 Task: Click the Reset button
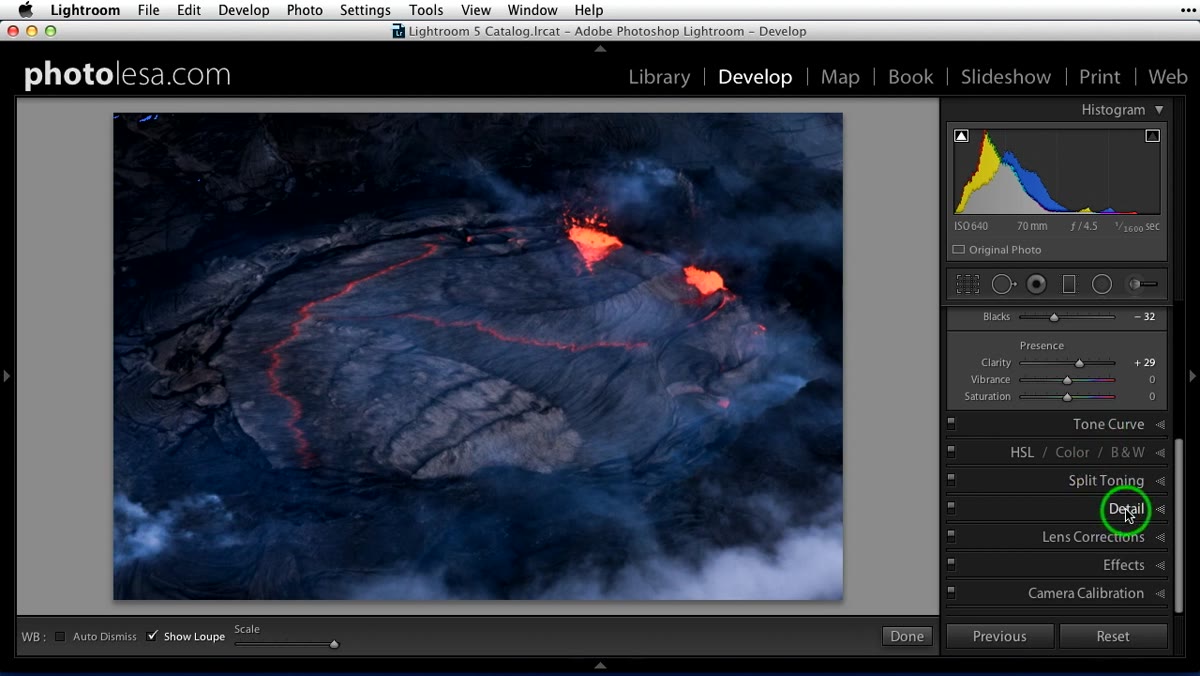pyautogui.click(x=1113, y=636)
